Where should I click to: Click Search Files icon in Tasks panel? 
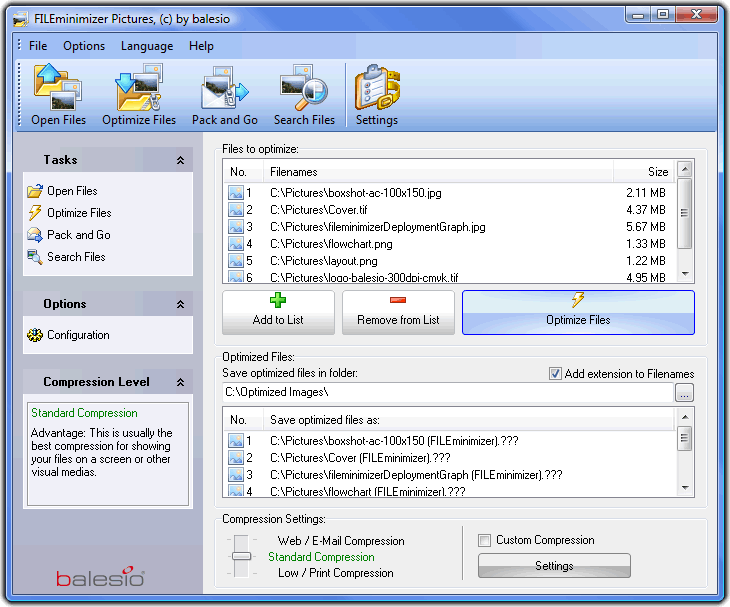[x=35, y=256]
